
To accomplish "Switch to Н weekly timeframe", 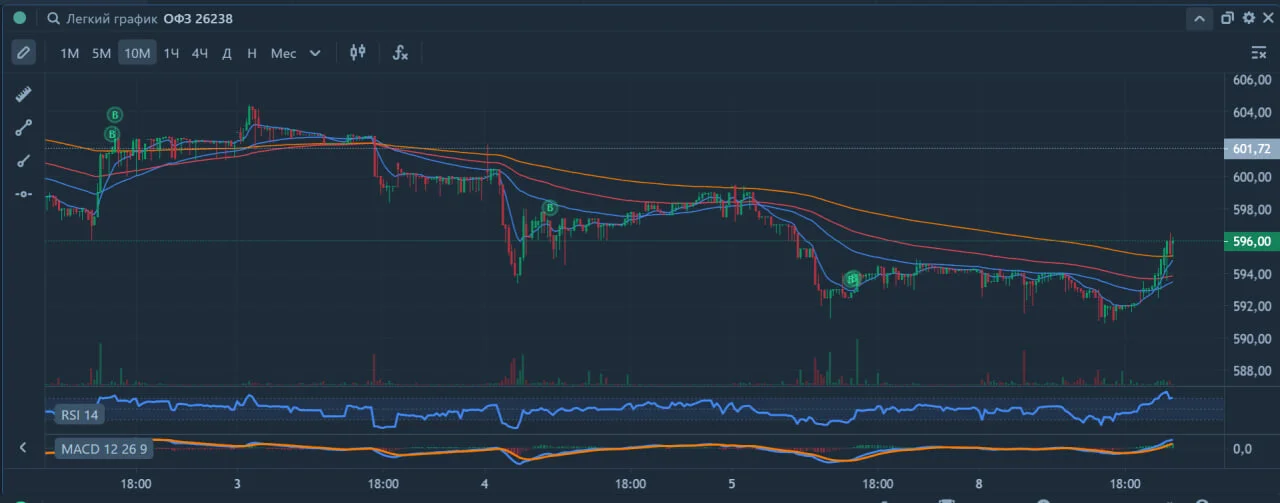I will [251, 53].
